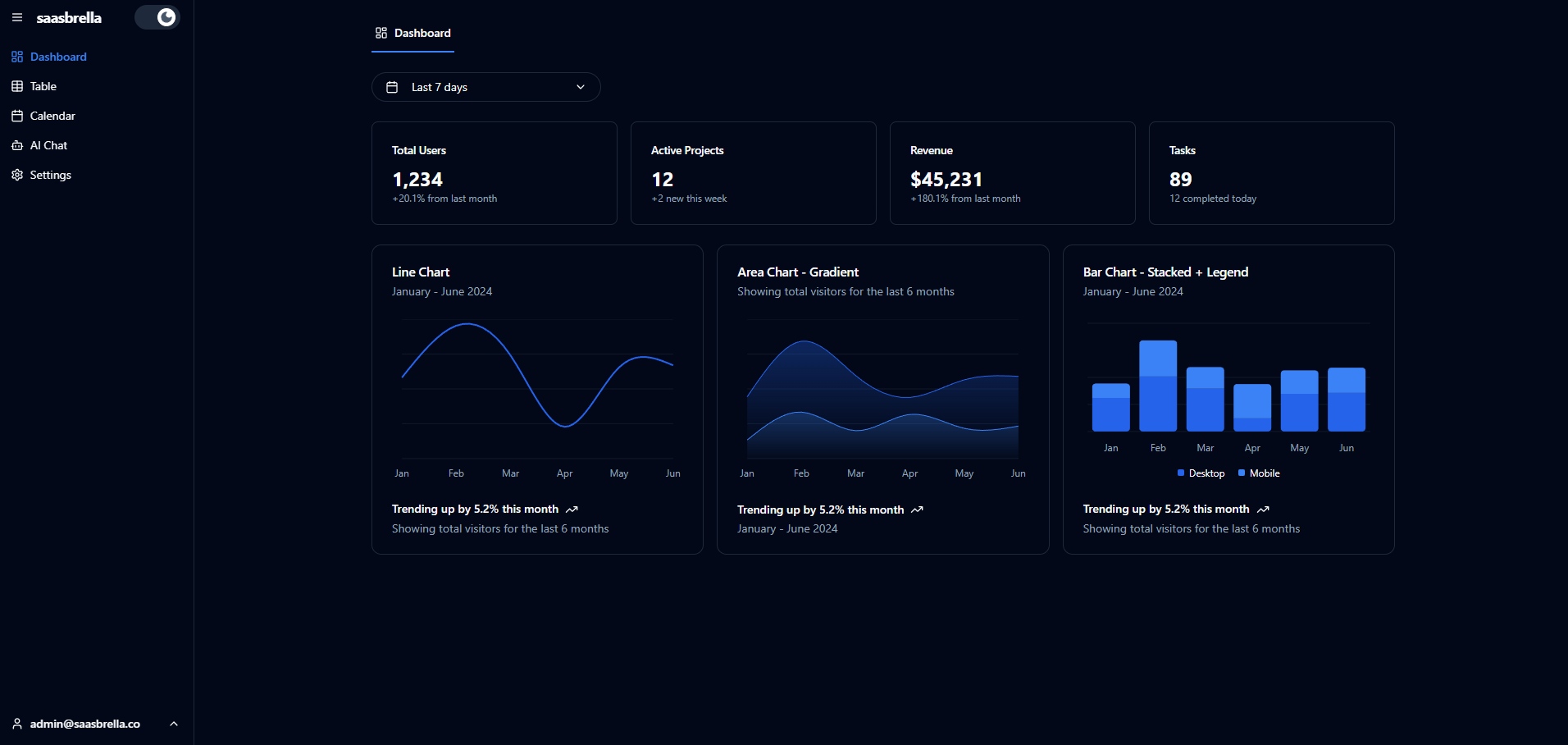1568x745 pixels.
Task: Open the Last 7 days dropdown
Action: tap(485, 86)
